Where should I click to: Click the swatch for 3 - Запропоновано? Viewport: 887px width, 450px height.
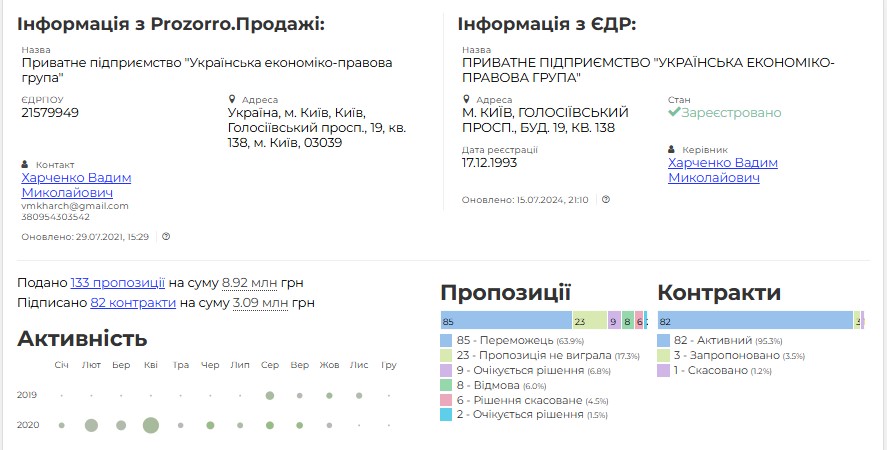pyautogui.click(x=664, y=355)
